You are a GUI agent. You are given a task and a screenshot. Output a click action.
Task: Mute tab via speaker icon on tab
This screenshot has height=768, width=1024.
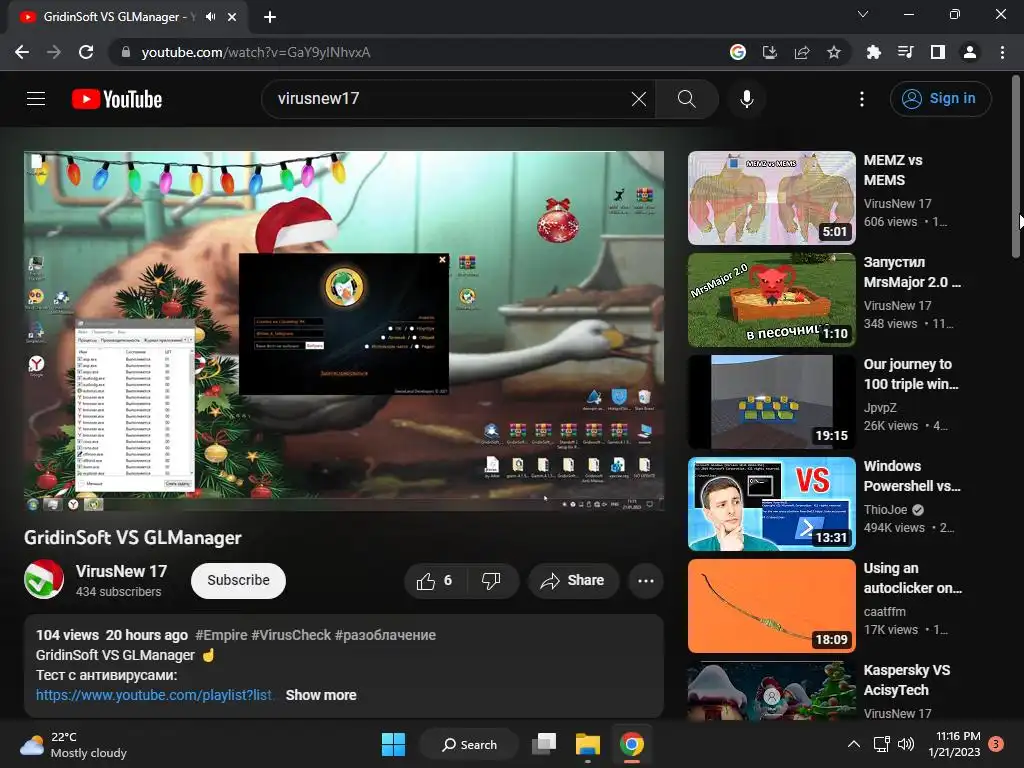(x=210, y=17)
